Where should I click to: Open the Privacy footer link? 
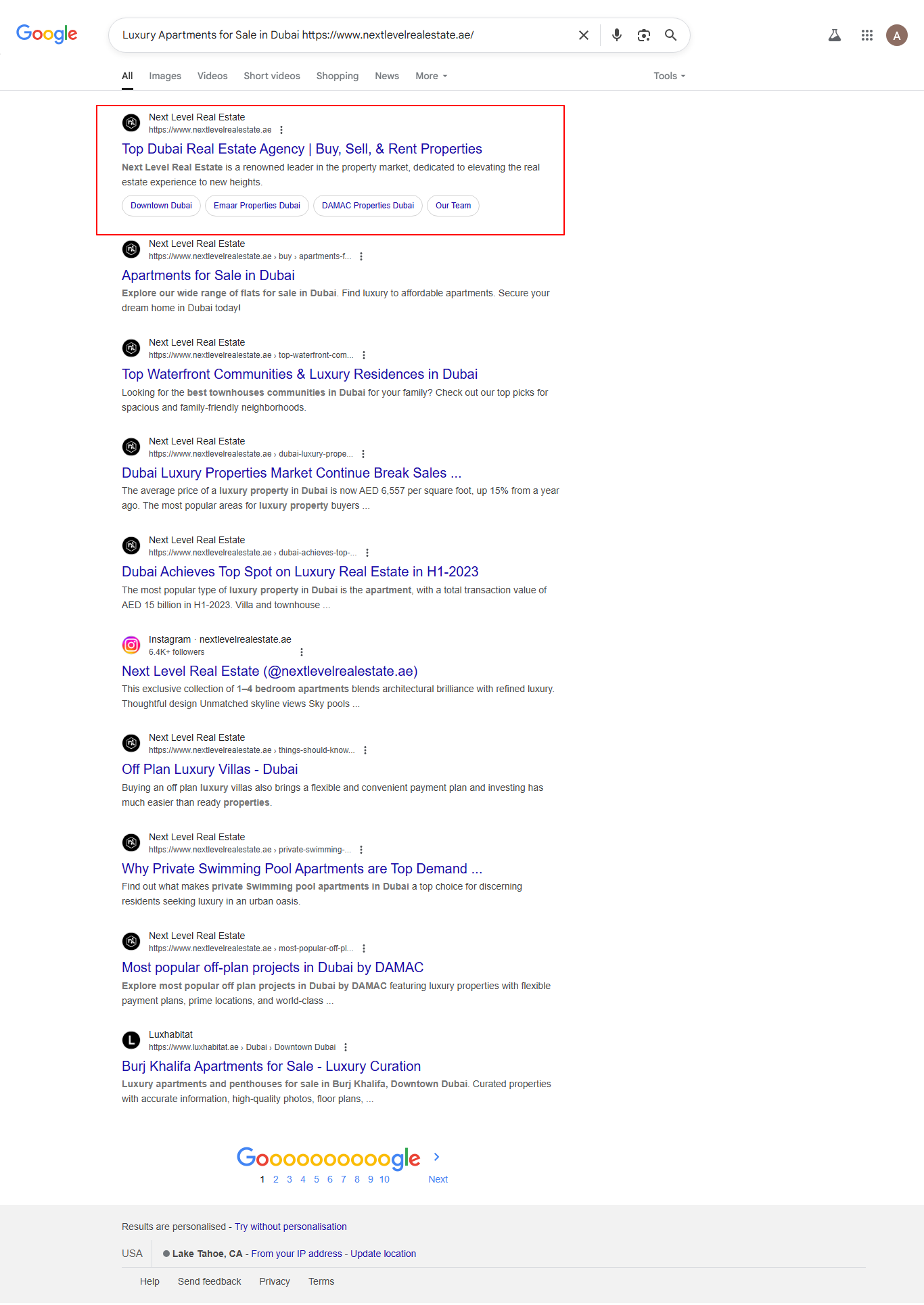coord(275,1281)
